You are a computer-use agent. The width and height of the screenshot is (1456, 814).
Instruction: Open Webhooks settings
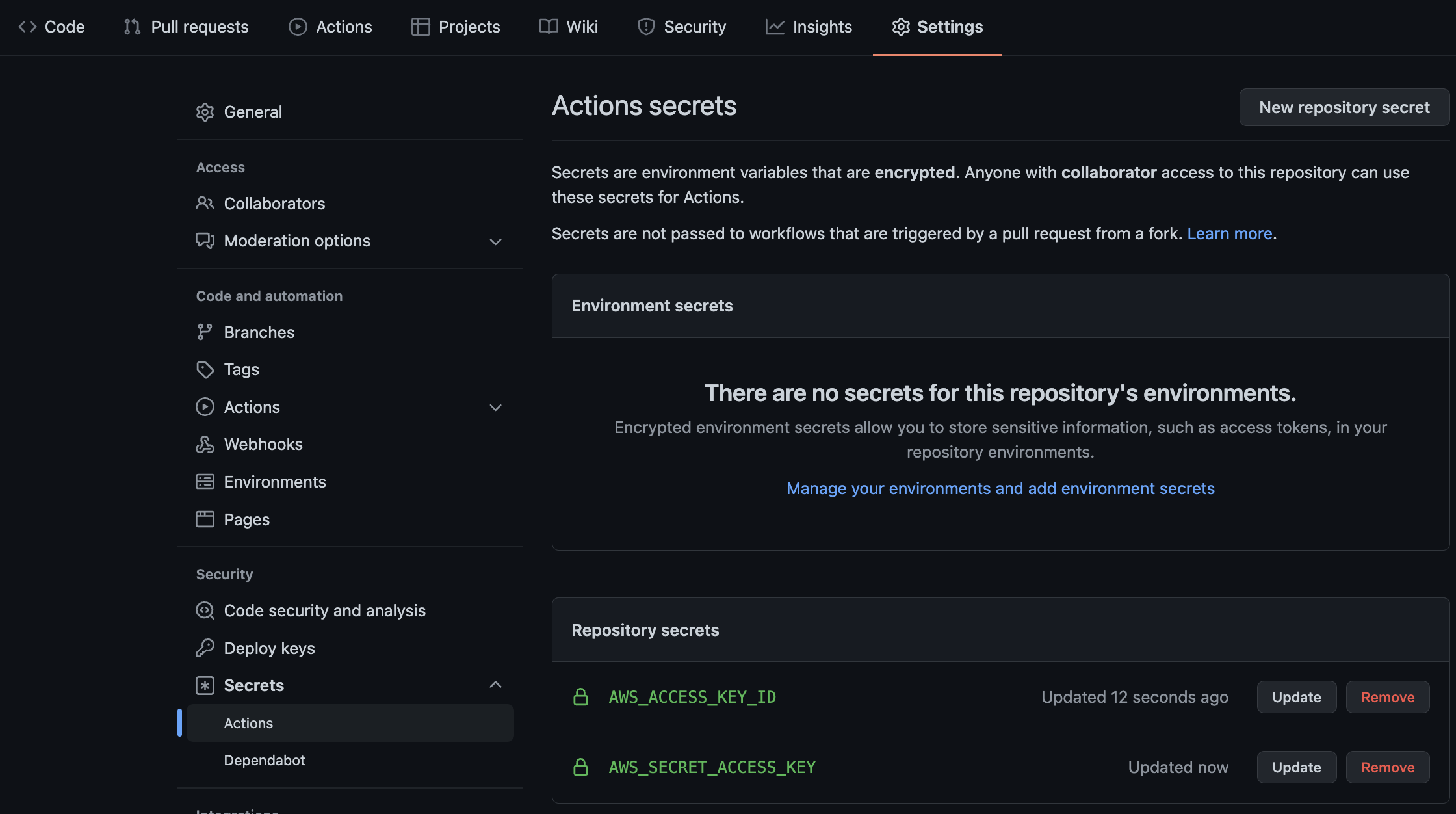350,444
